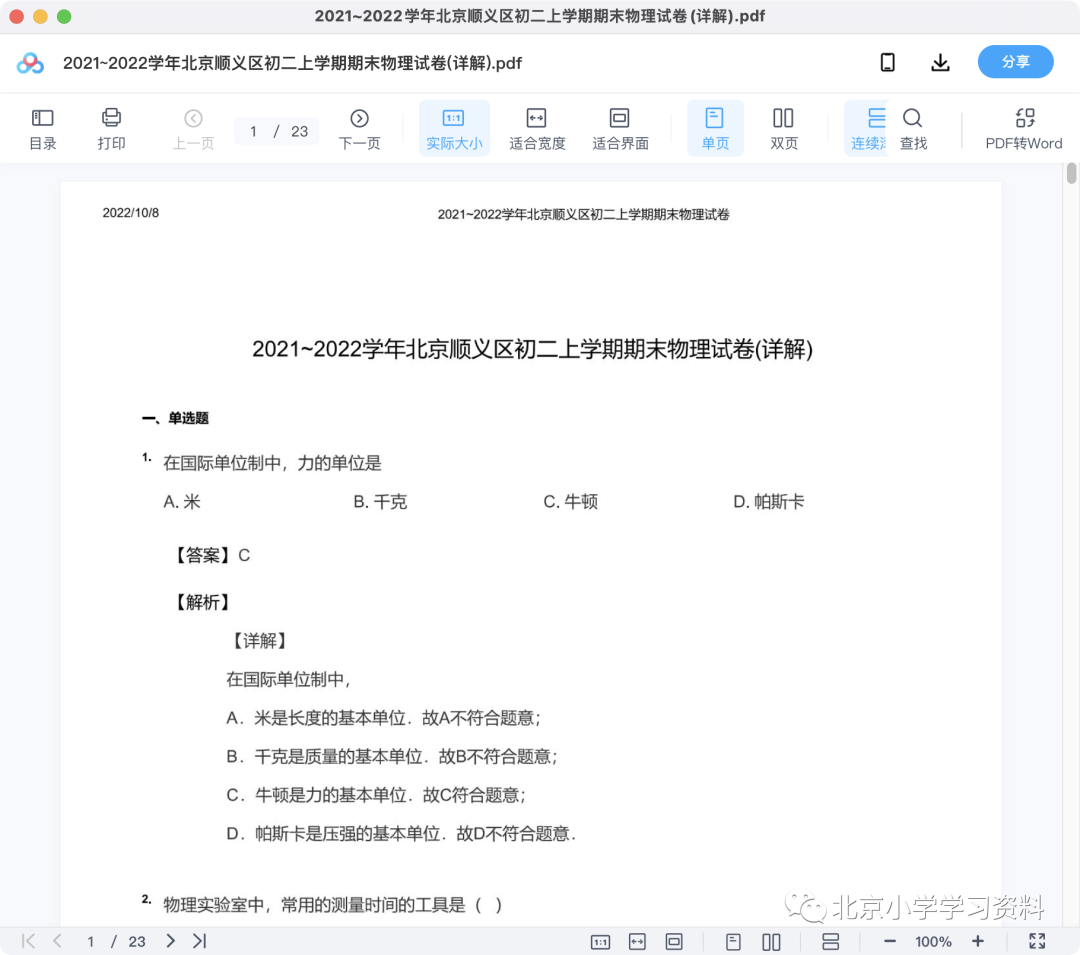Click bottom bar next page chevron
The height and width of the screenshot is (955, 1080).
coord(170,941)
